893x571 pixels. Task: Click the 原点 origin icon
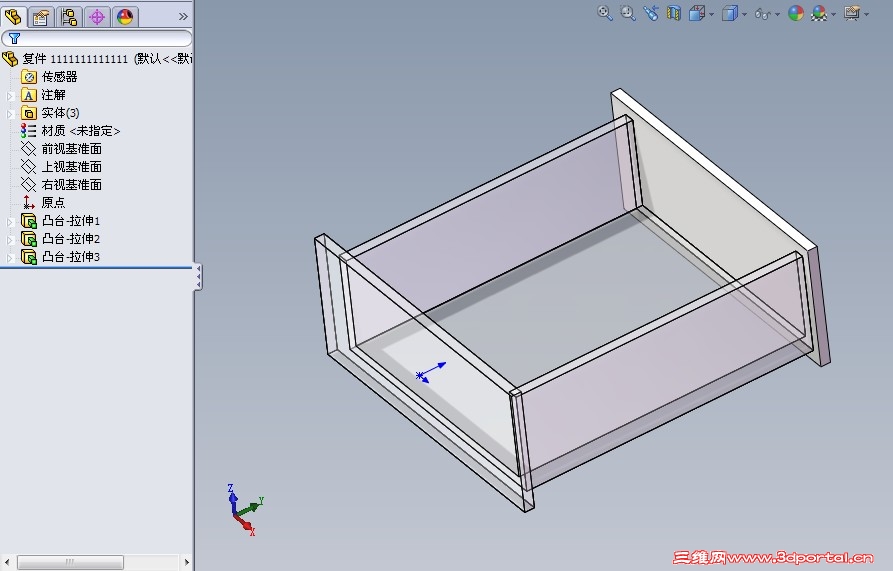pos(28,203)
